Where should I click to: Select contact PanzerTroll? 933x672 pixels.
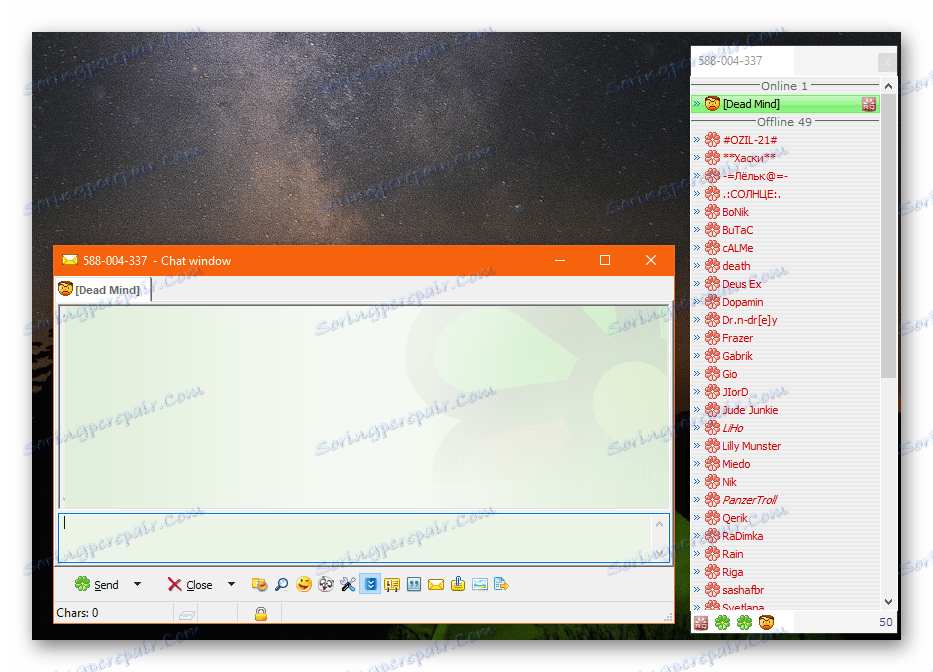785,500
